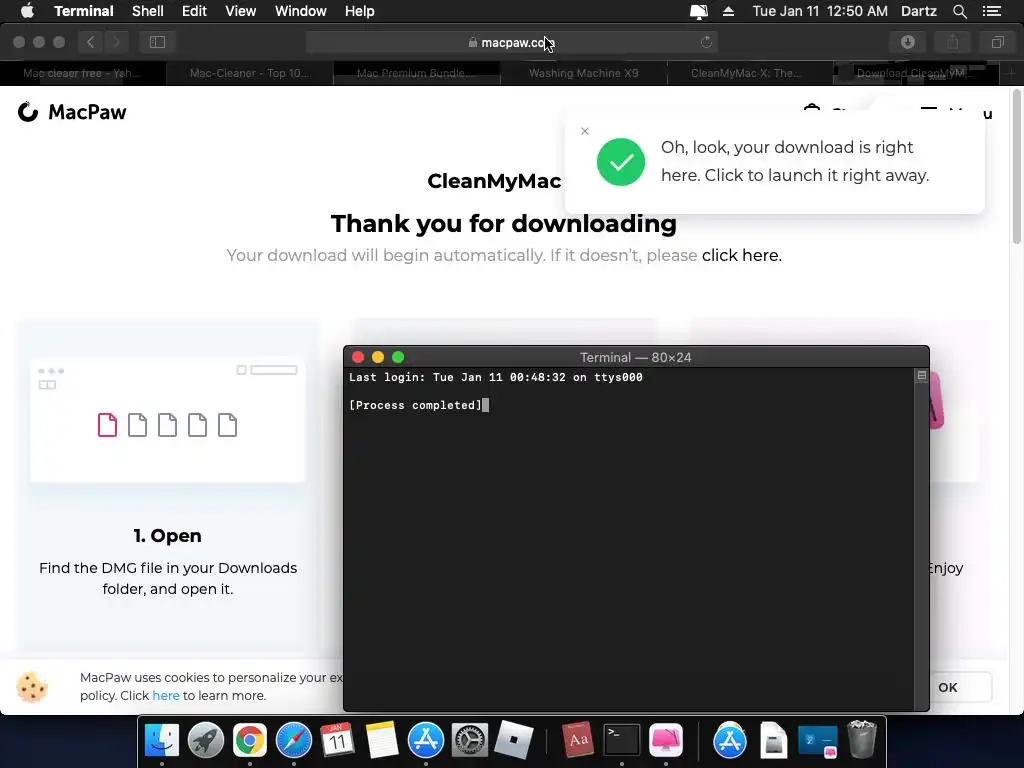Click the Dartz user name in menu bar

point(918,11)
